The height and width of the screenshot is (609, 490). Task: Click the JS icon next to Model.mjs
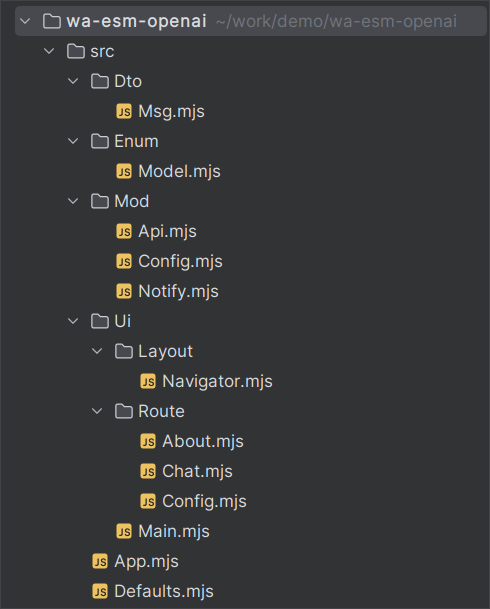click(x=124, y=171)
